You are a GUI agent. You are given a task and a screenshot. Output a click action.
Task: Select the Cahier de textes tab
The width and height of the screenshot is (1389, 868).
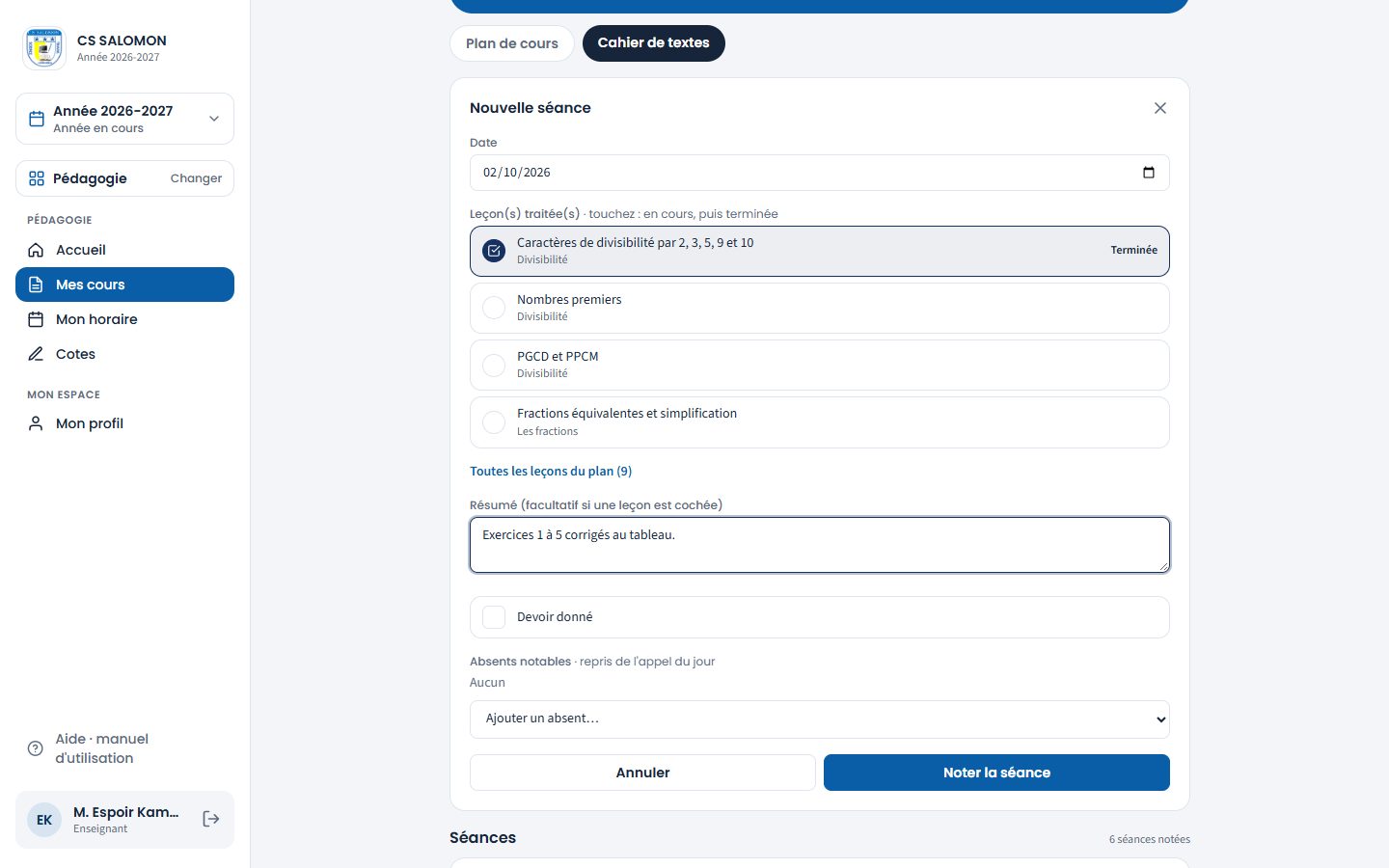[x=654, y=43]
